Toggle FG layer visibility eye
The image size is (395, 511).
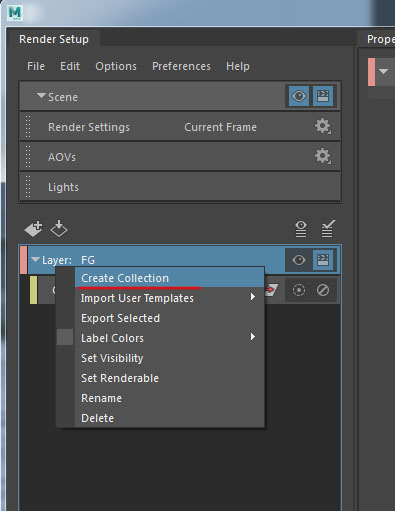pyautogui.click(x=299, y=260)
